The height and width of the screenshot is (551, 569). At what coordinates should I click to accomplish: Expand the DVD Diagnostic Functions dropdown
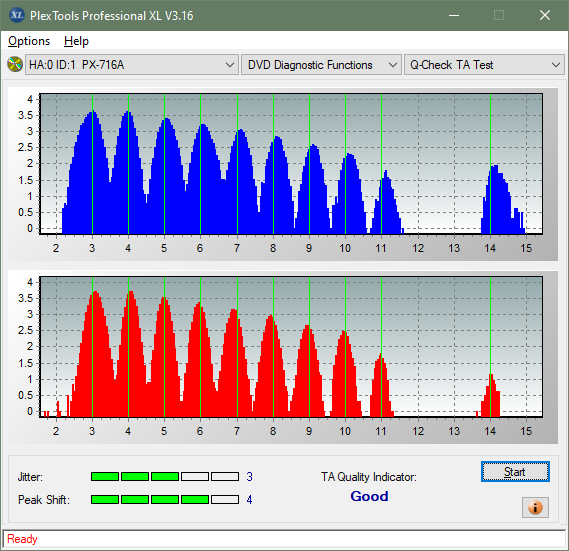[x=321, y=65]
